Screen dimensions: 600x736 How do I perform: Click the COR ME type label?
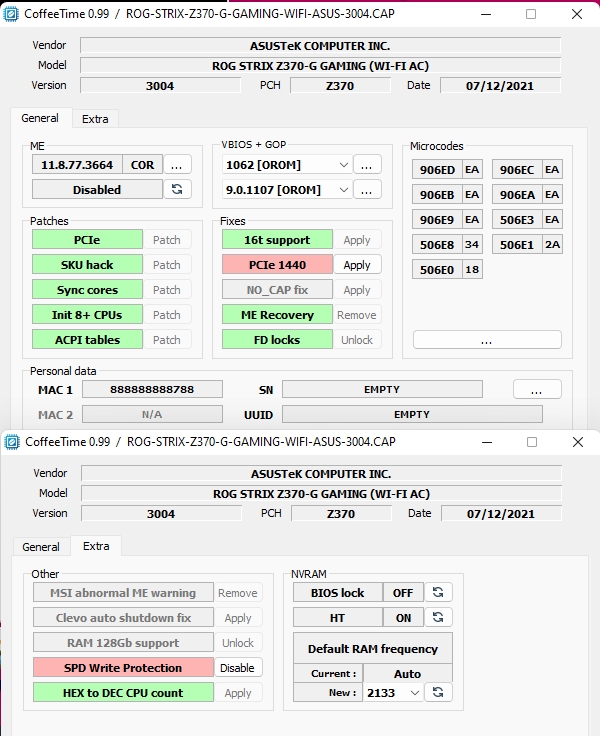click(142, 165)
